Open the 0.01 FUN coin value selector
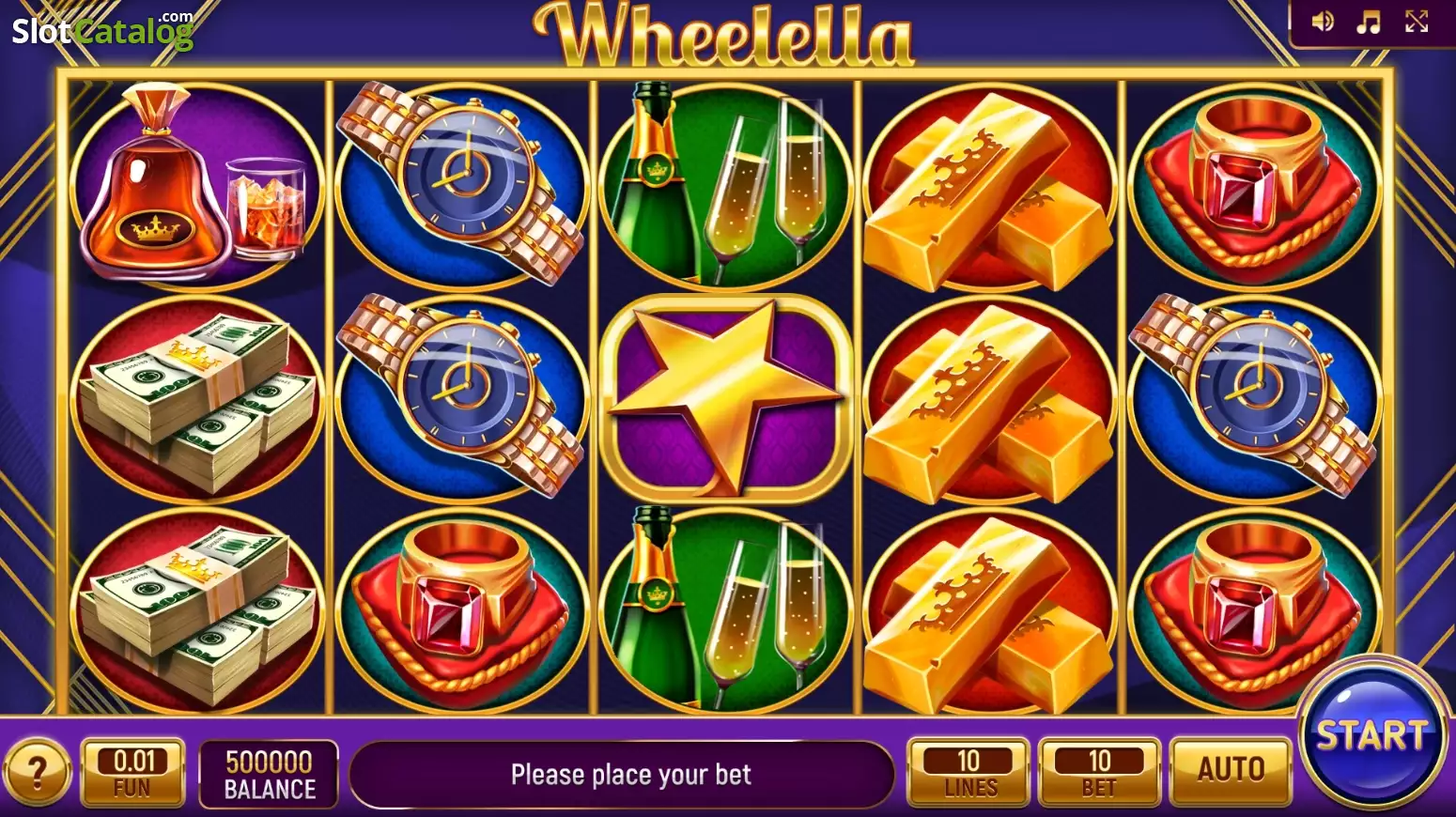This screenshot has height=817, width=1456. (x=132, y=772)
